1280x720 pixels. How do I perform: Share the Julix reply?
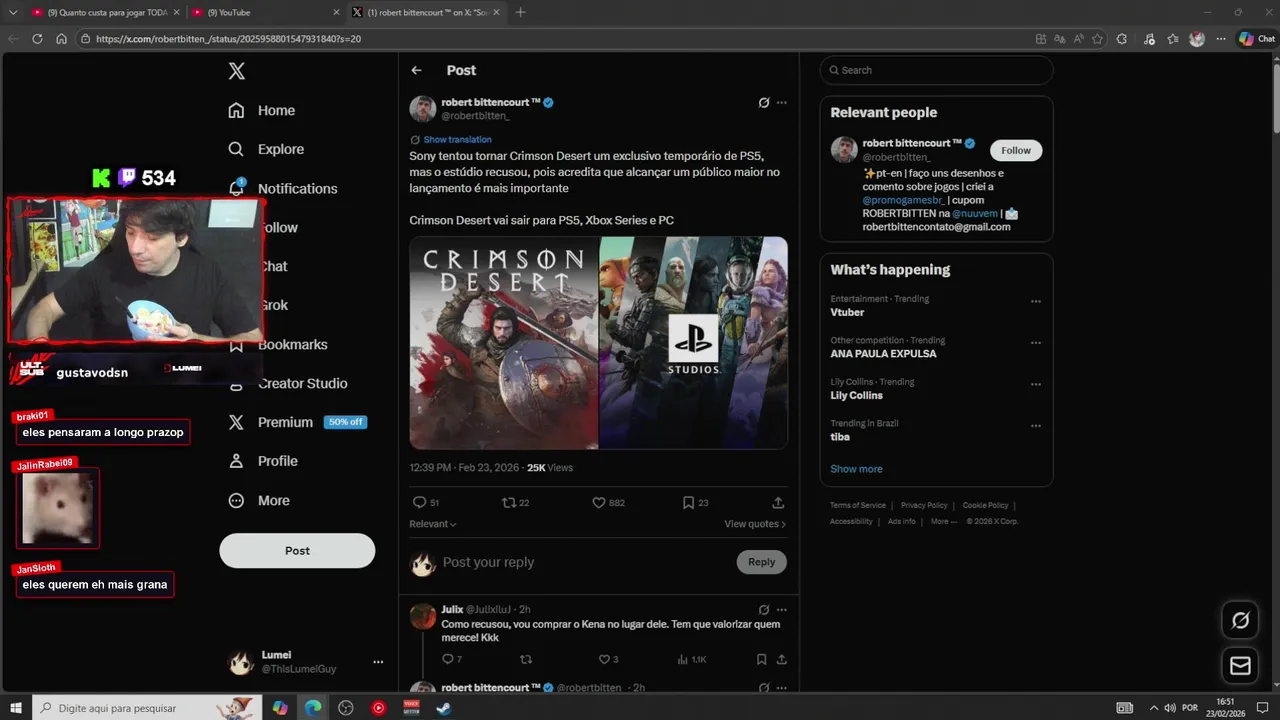tap(782, 660)
